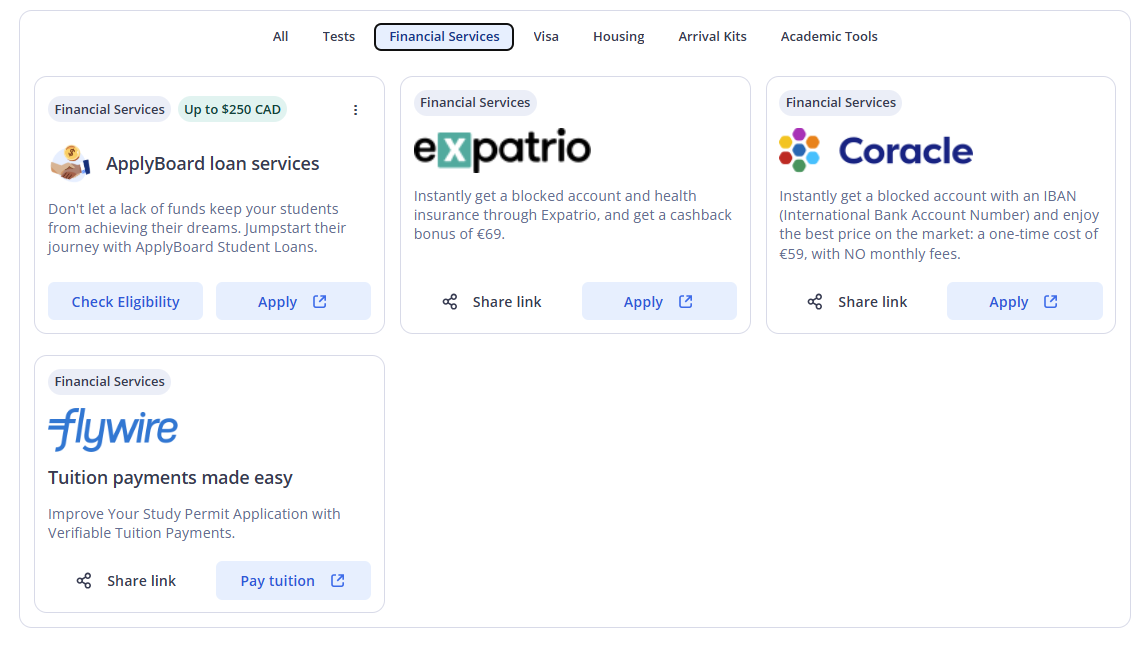
Task: Click Financial Services tag on ApplyBoard card
Action: pyautogui.click(x=110, y=110)
